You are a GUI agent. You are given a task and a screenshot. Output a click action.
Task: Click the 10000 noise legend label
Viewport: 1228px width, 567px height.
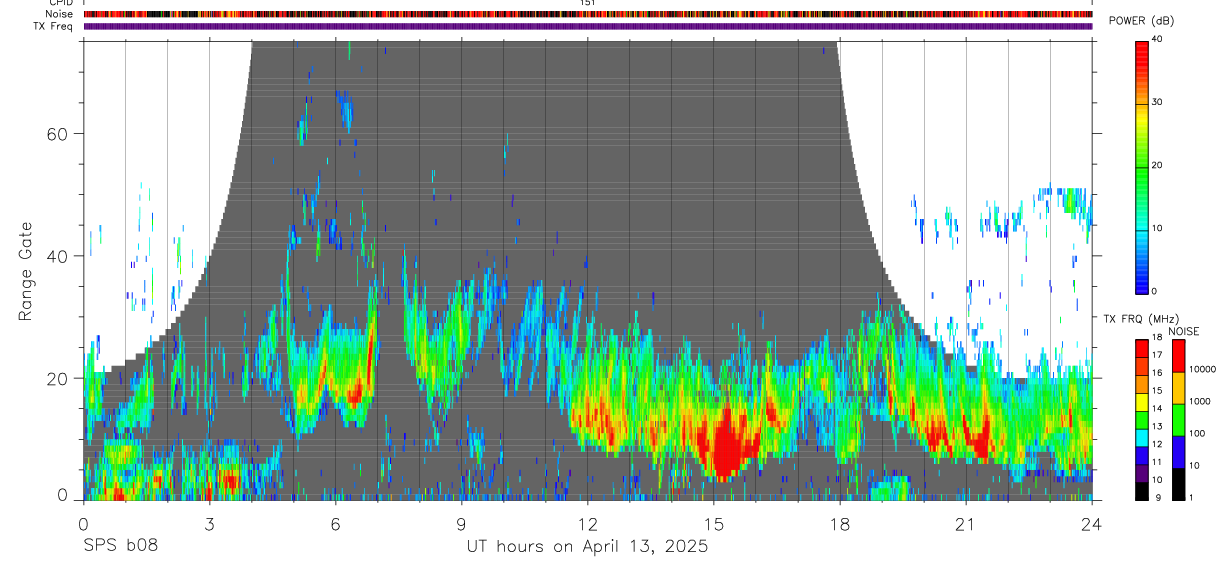click(x=1203, y=369)
